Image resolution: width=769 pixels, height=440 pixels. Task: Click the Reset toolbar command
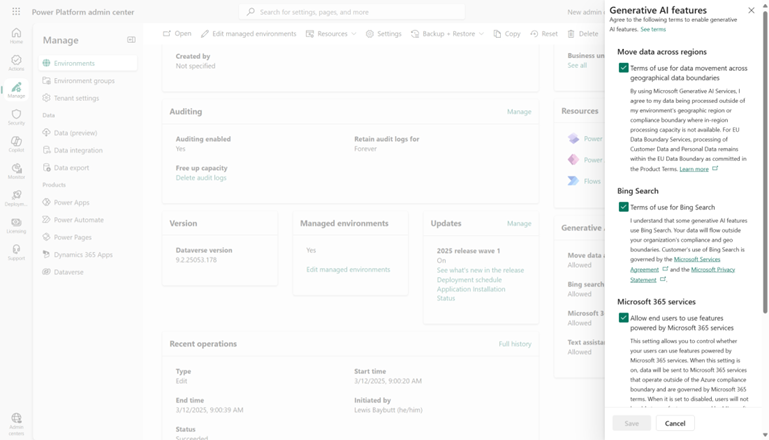pos(544,33)
